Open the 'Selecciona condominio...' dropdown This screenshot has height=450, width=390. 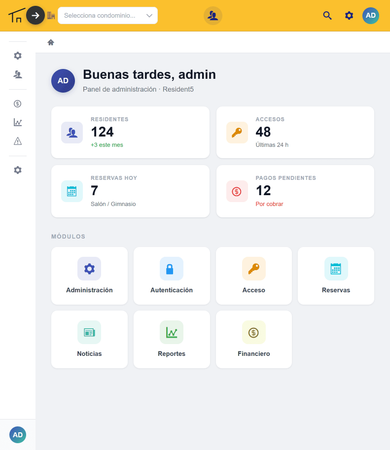point(108,16)
